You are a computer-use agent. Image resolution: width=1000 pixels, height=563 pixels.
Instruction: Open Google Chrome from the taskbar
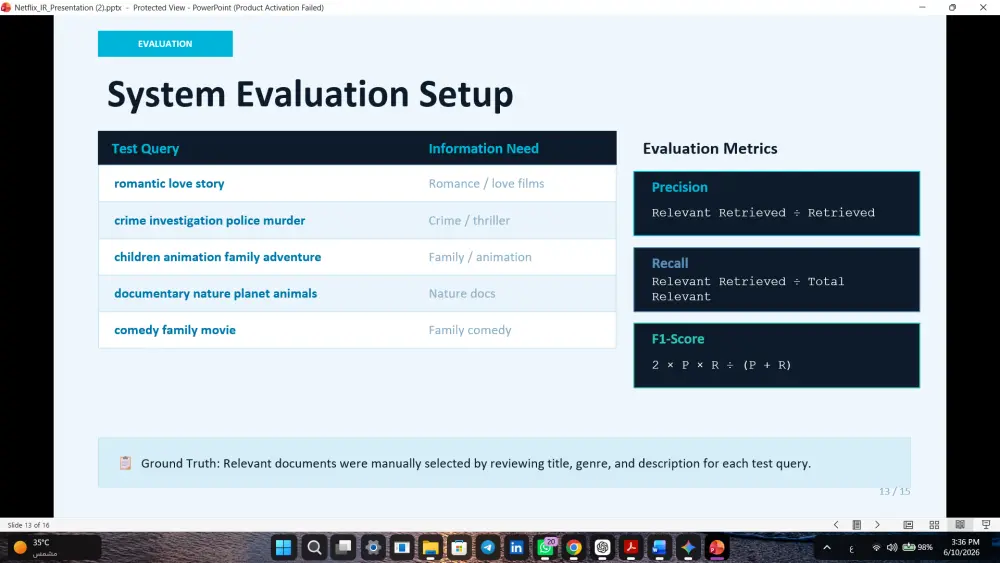coord(574,548)
